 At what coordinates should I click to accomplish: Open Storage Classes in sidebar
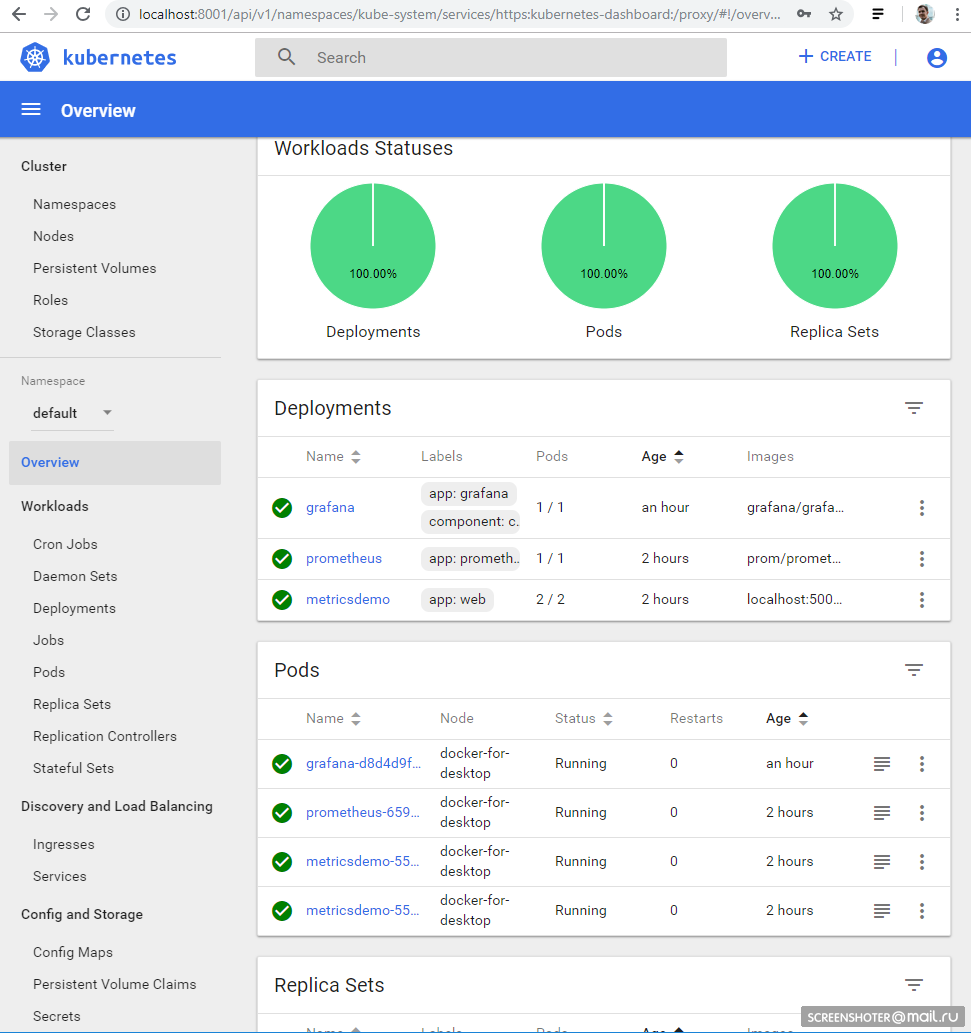pos(84,332)
